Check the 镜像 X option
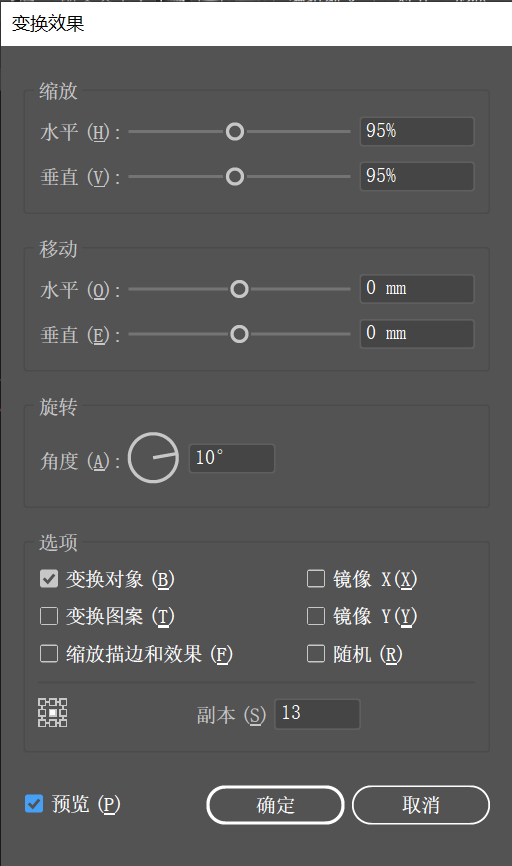The height and width of the screenshot is (866, 512). tap(316, 579)
